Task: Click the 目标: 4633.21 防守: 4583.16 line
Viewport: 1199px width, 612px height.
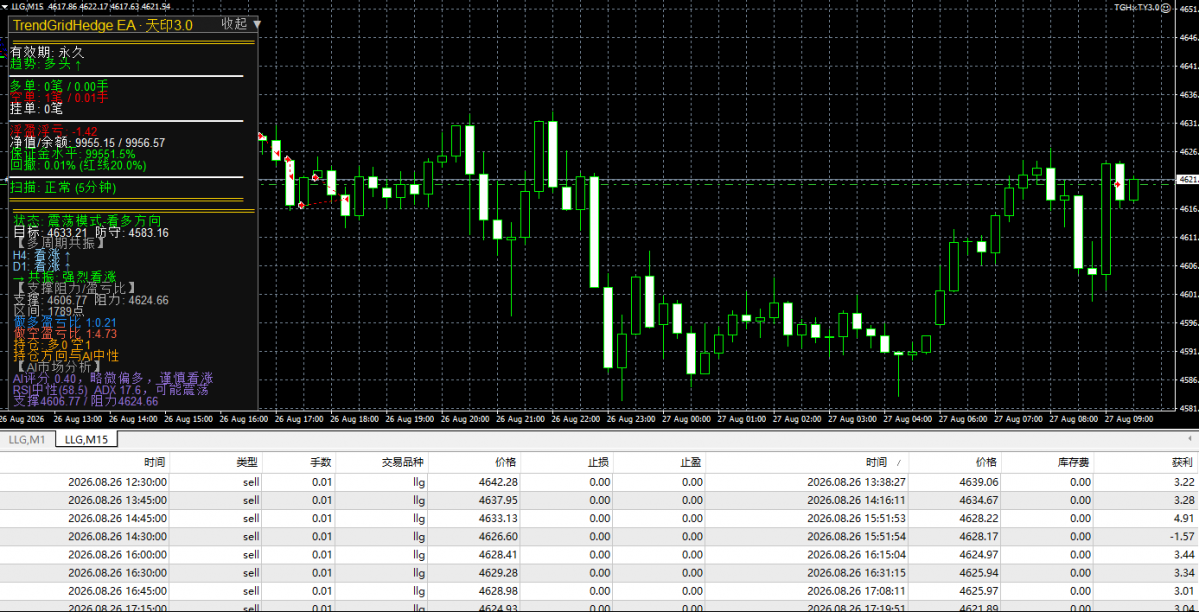Action: [91, 233]
